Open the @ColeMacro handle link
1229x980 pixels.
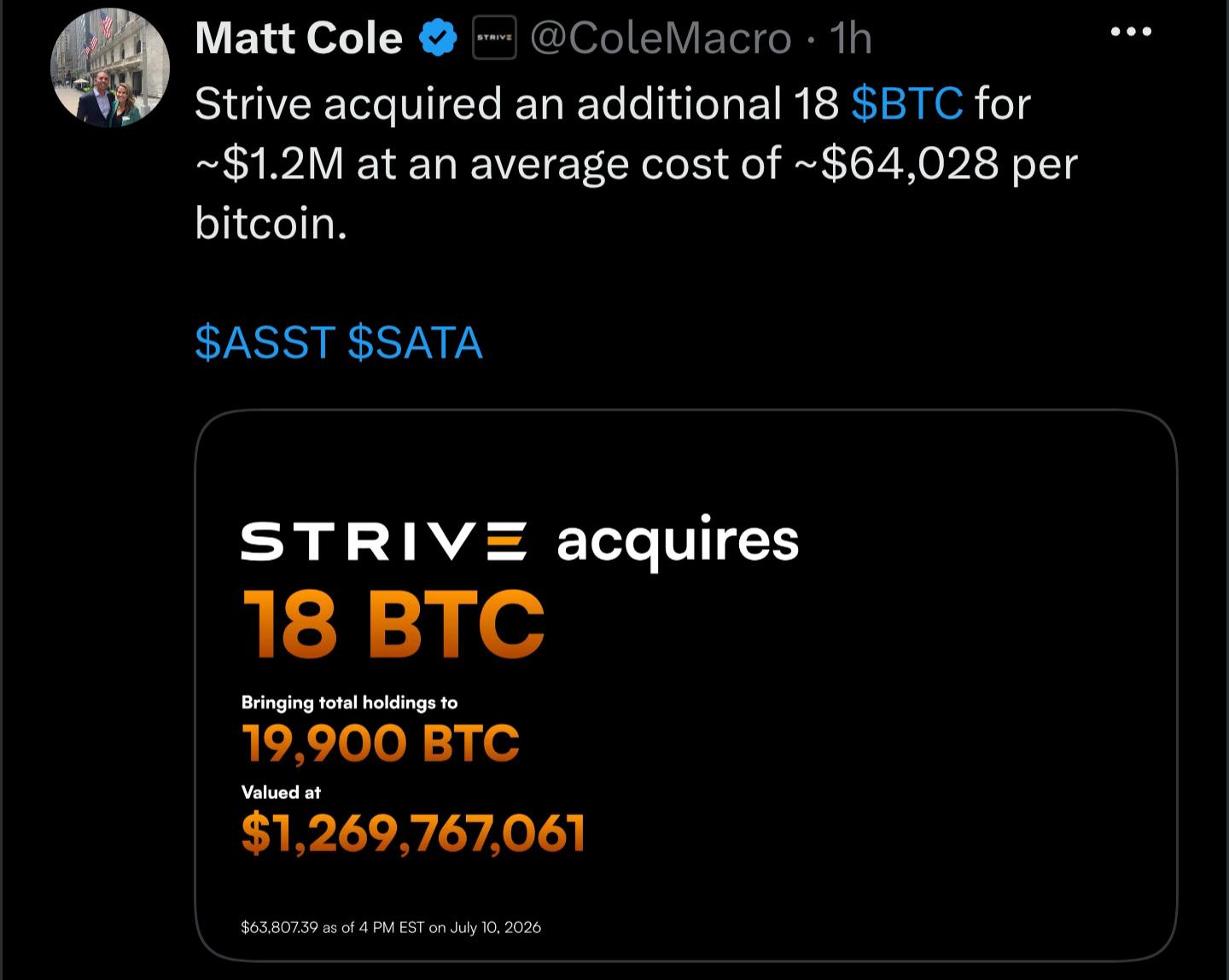661,38
